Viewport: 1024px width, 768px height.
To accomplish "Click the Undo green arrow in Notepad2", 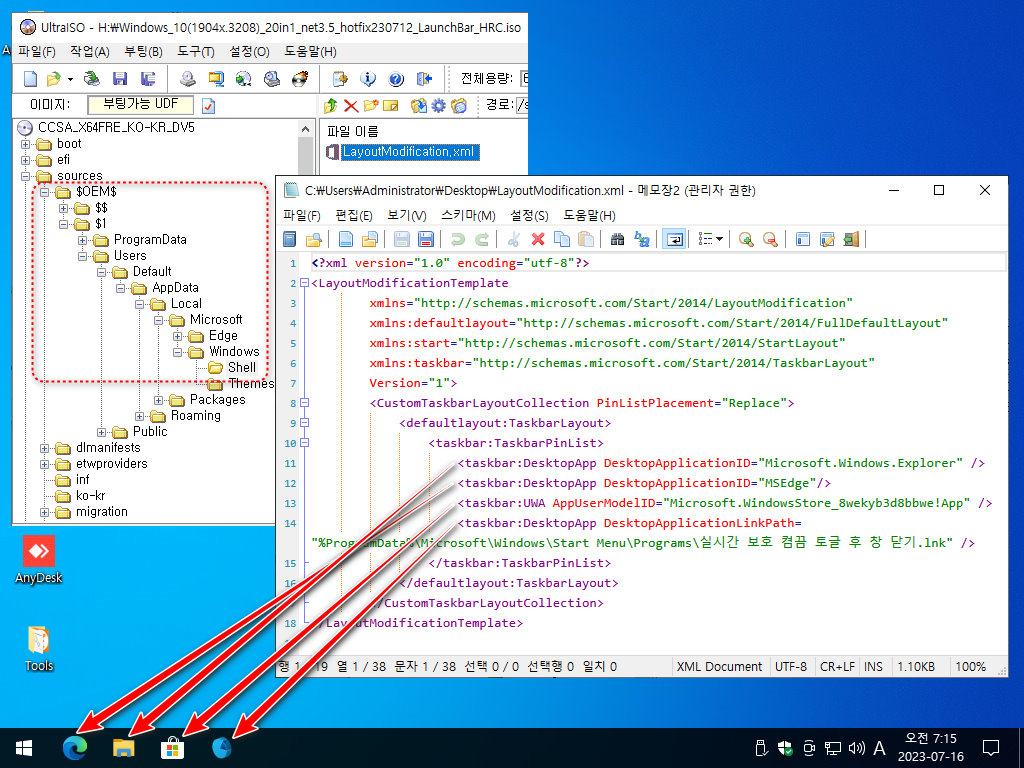I will 458,240.
